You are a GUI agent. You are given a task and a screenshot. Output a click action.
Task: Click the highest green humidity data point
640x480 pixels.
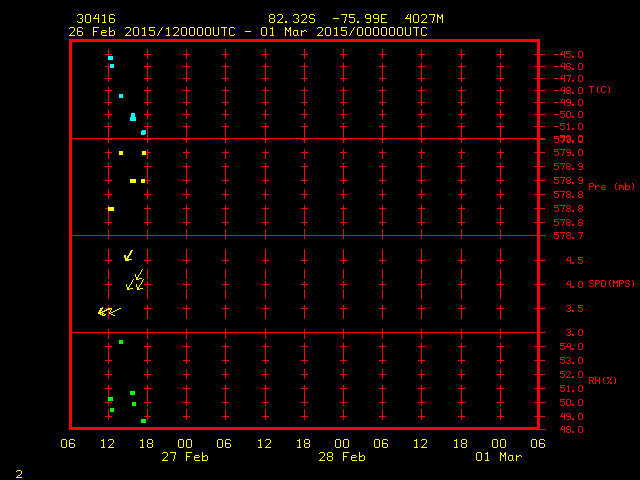click(121, 342)
